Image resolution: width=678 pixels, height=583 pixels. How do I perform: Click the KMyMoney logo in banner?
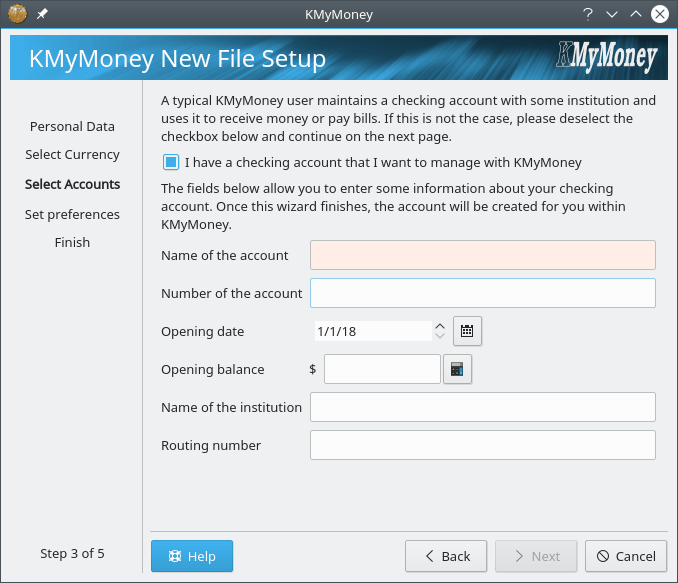coord(607,59)
